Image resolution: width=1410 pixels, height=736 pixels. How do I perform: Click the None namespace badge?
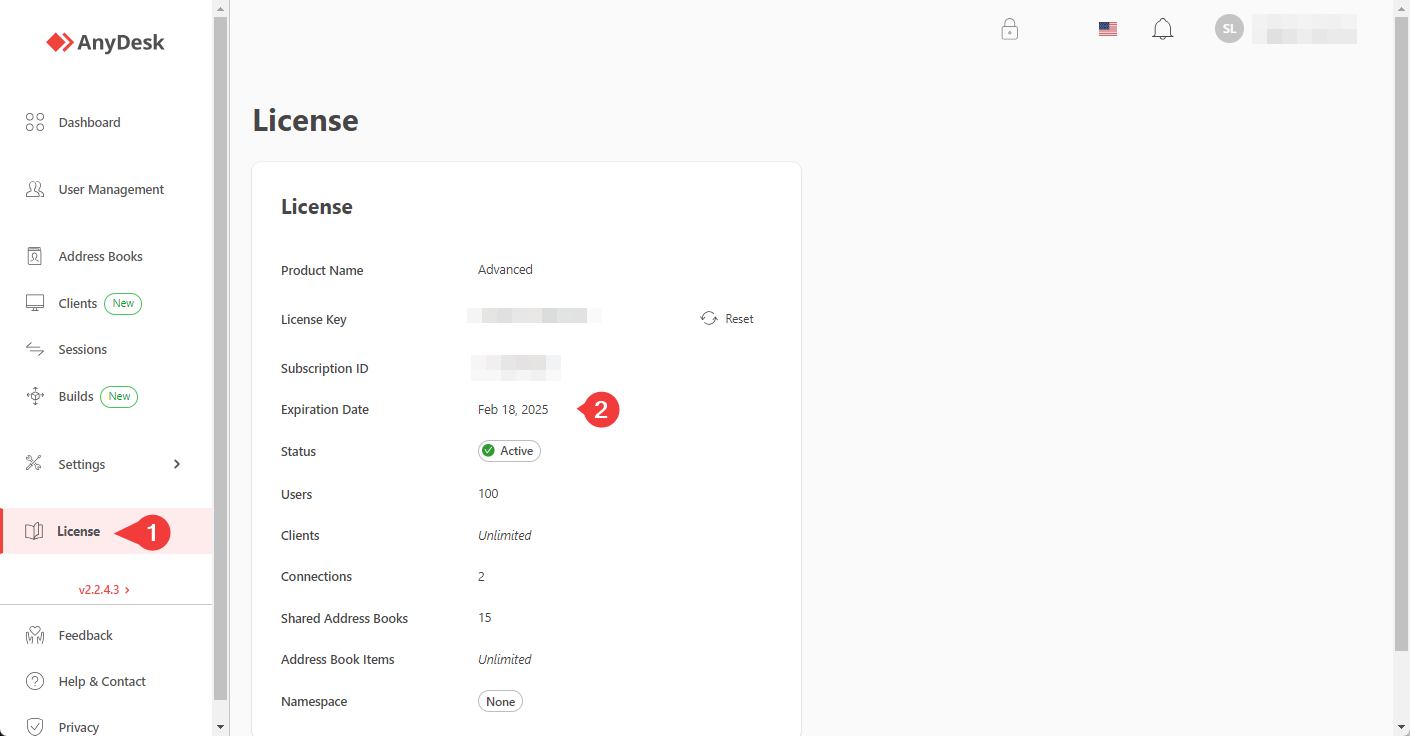[500, 701]
